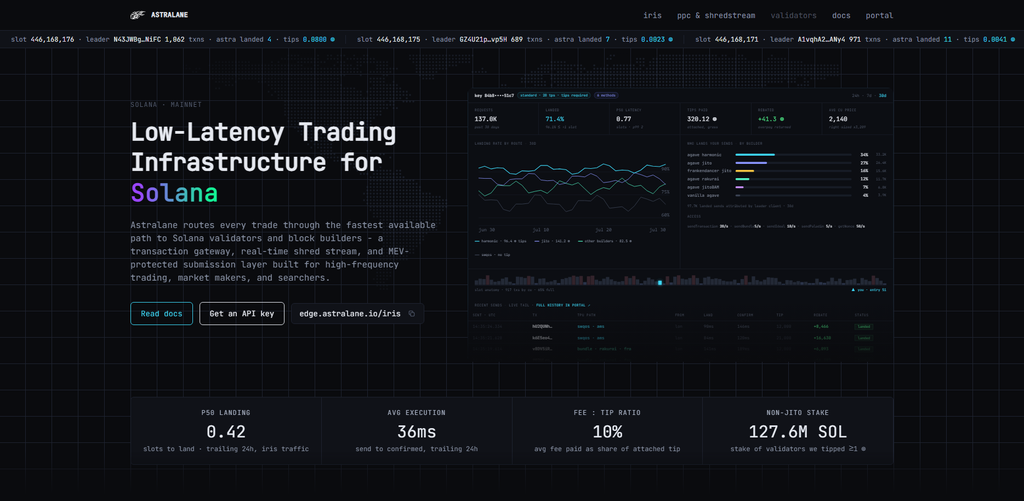The height and width of the screenshot is (501, 1024).
Task: Click the Astralane logo icon
Action: (x=137, y=15)
